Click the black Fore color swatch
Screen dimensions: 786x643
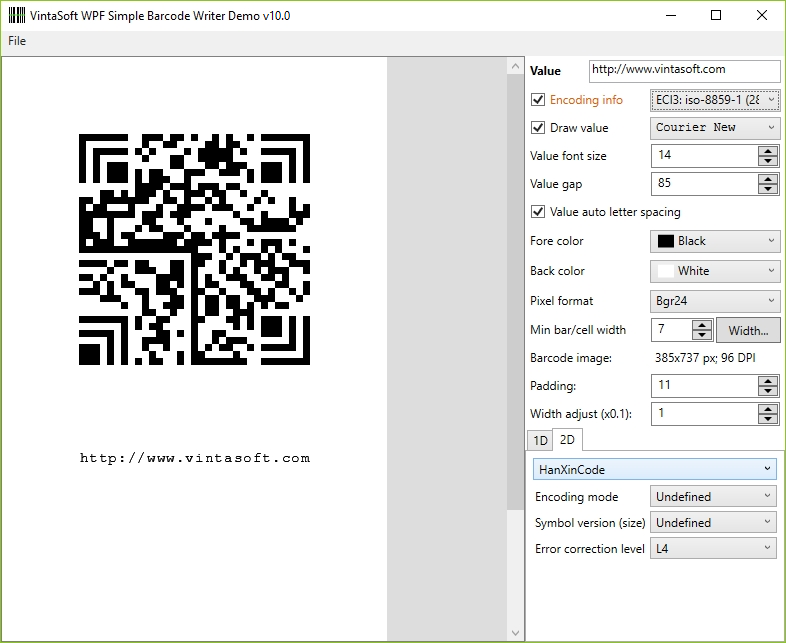[x=666, y=242]
